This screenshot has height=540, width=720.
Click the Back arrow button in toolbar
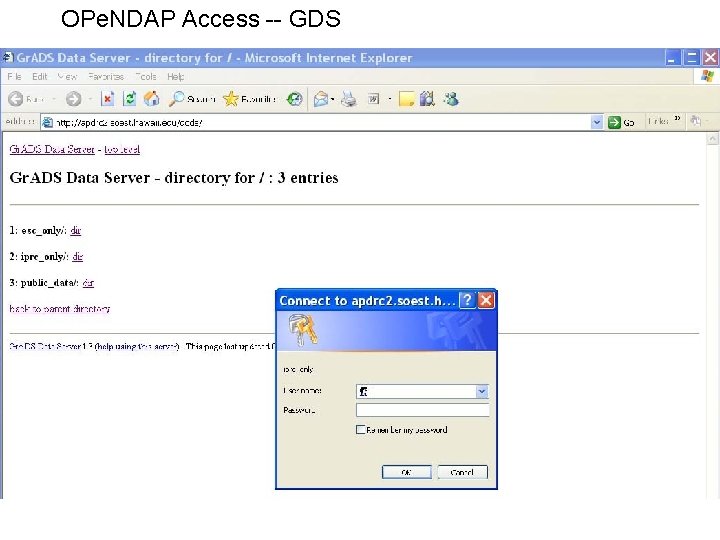click(16, 99)
